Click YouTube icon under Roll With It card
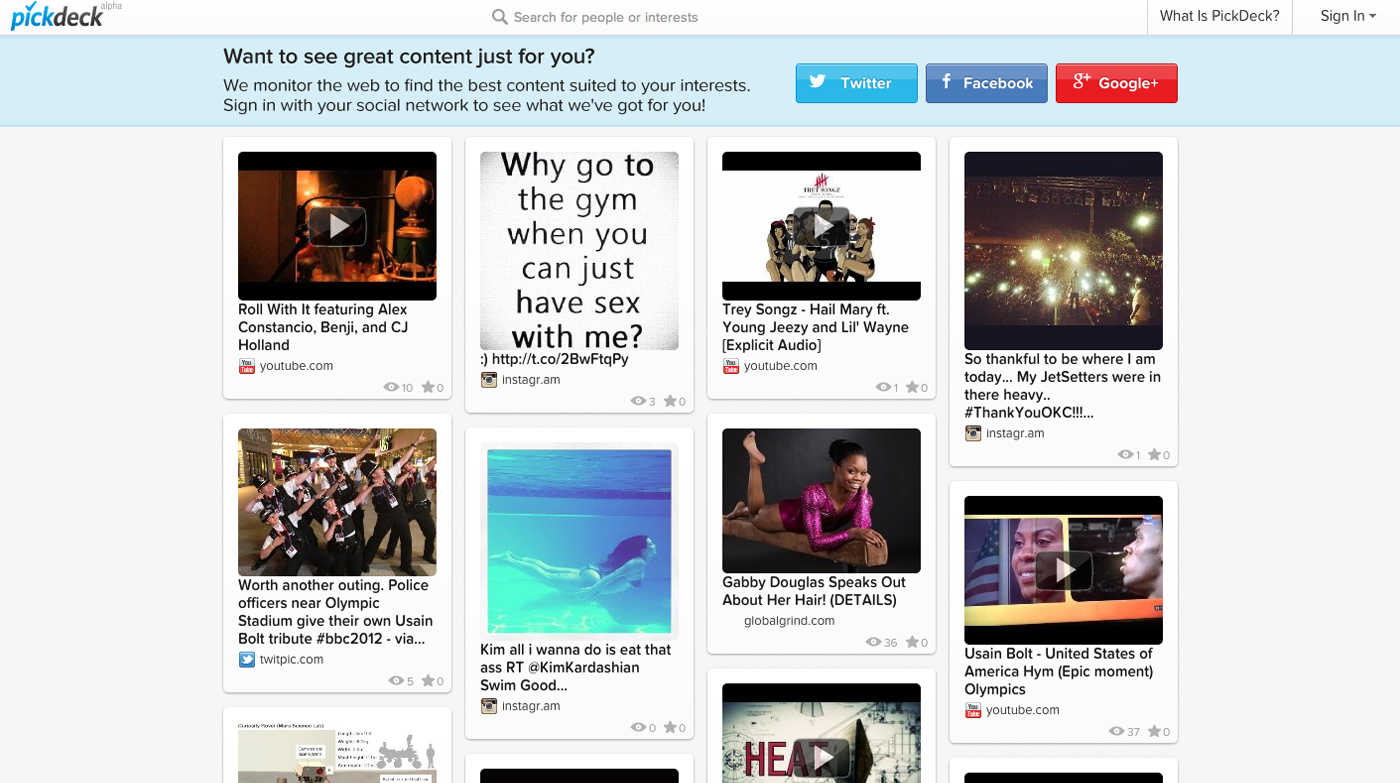1400x783 pixels. pyautogui.click(x=247, y=366)
